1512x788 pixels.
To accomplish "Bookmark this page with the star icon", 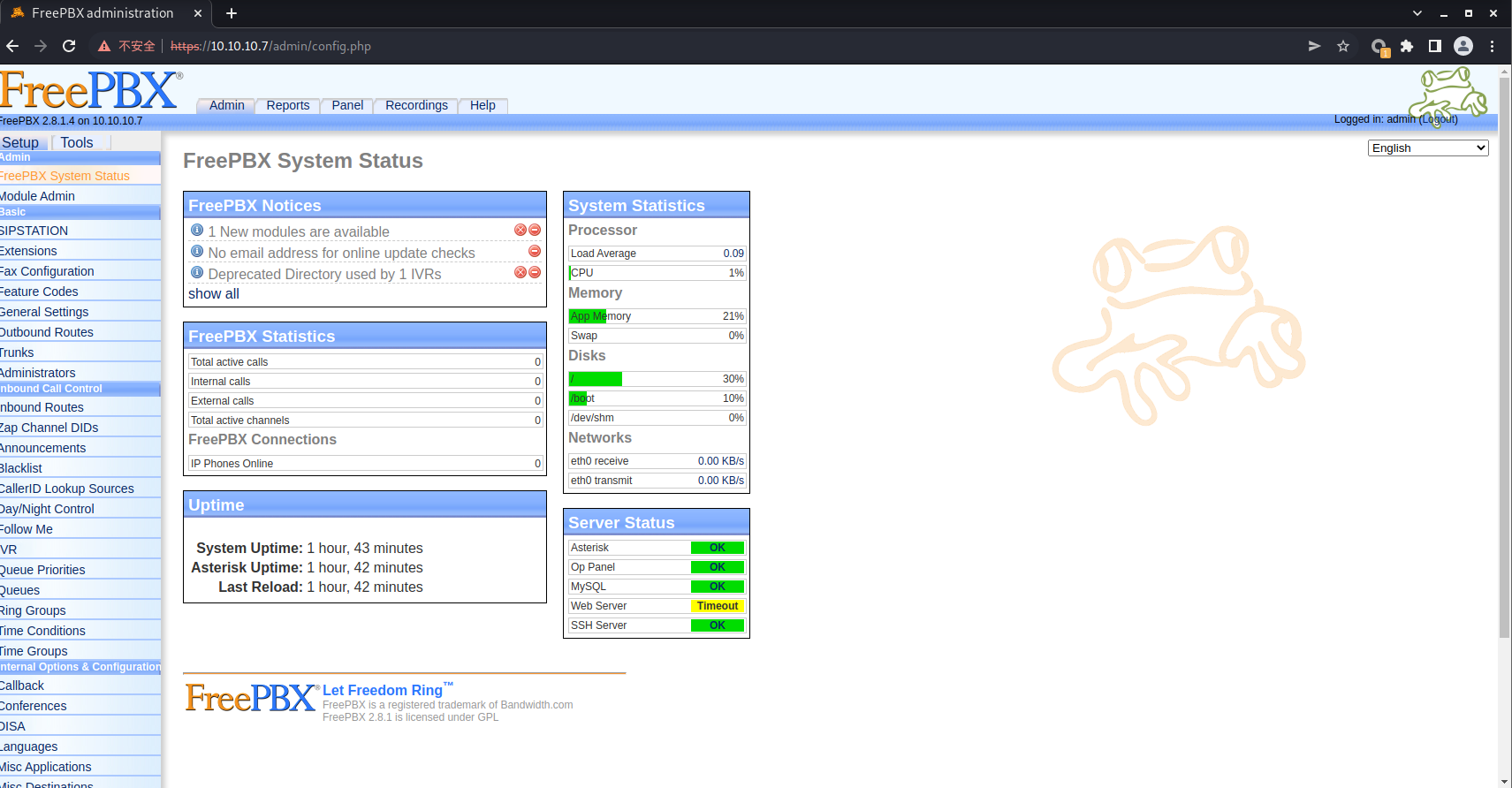I will click(x=1343, y=46).
